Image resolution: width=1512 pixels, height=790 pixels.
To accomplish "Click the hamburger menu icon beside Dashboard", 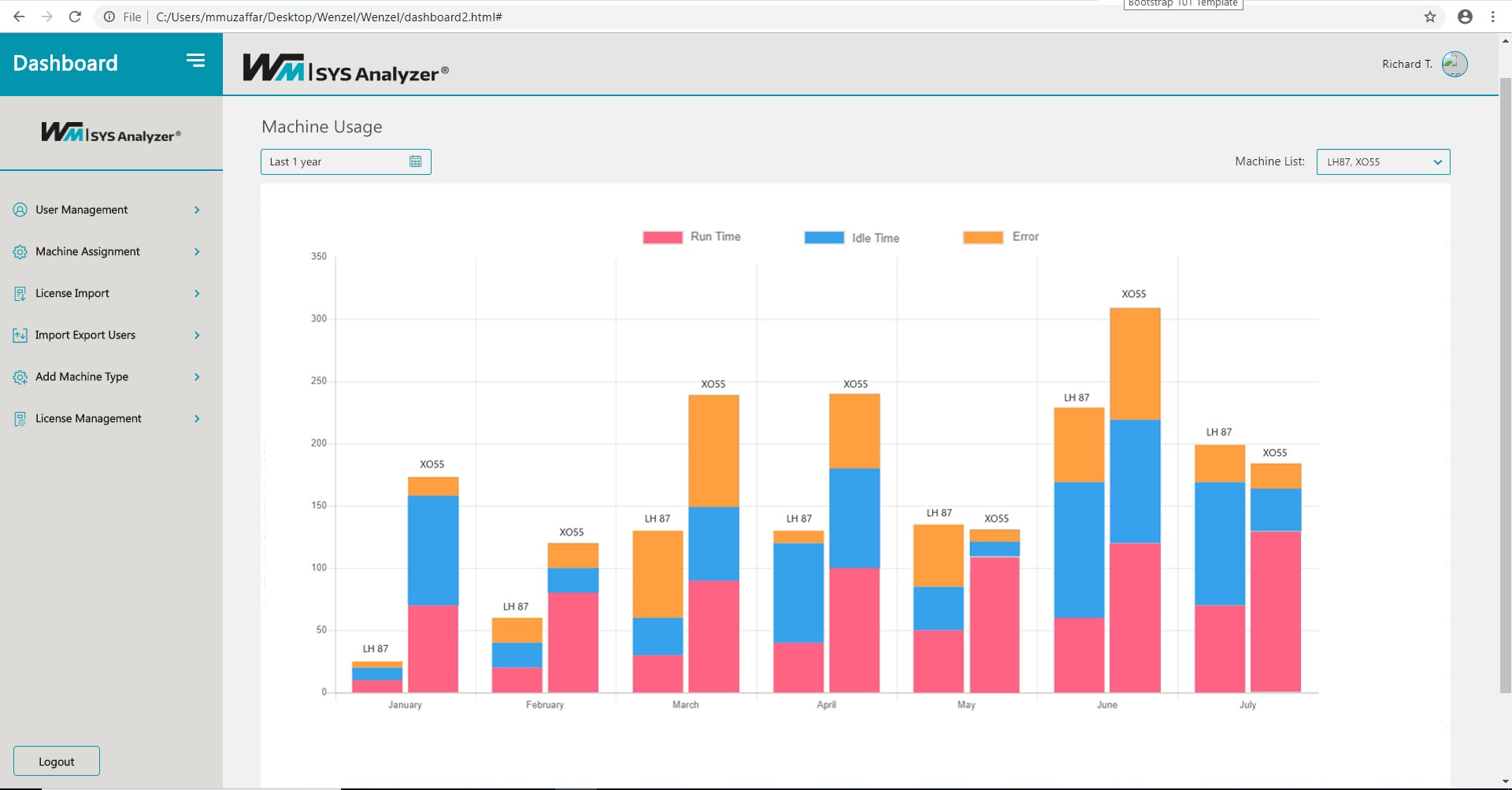I will [x=195, y=61].
